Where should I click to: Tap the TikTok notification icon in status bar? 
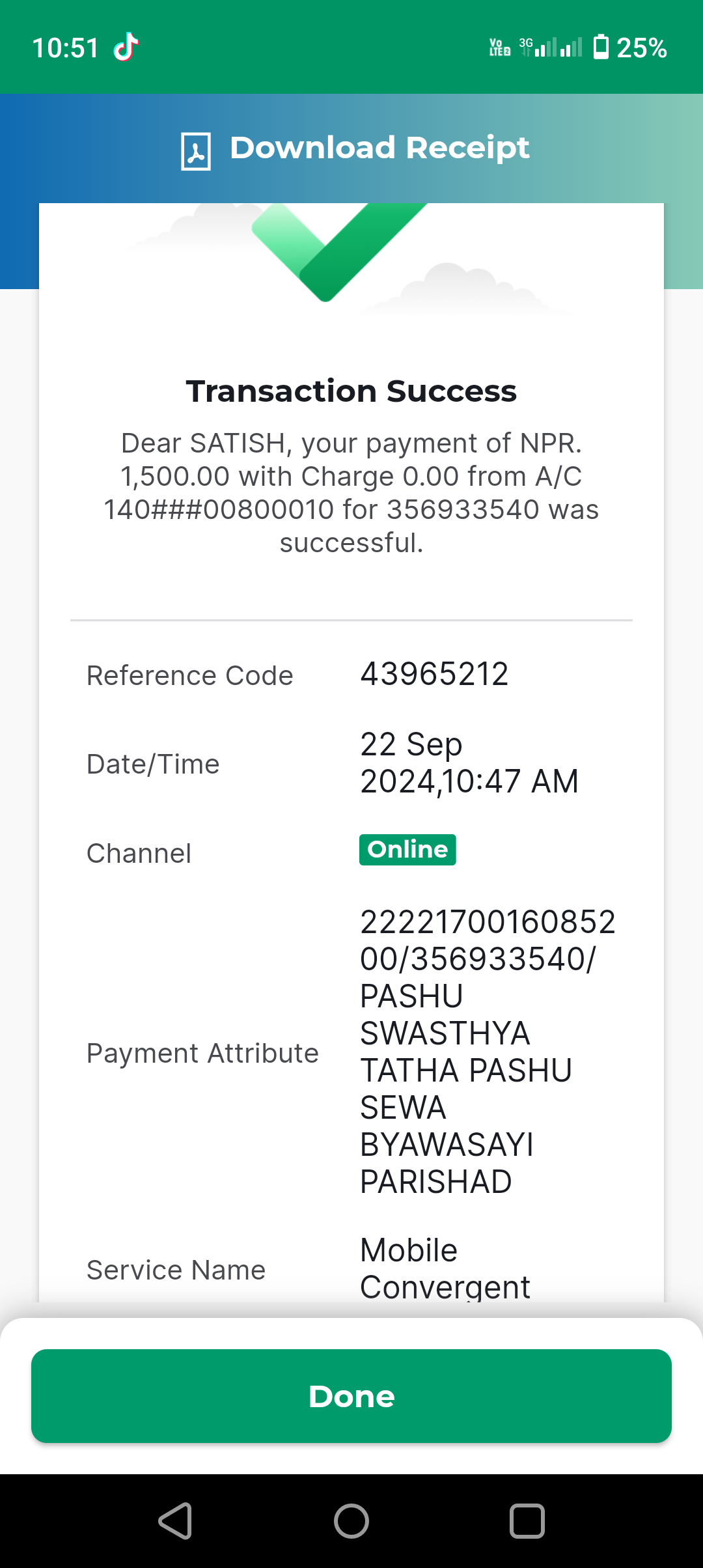(126, 47)
